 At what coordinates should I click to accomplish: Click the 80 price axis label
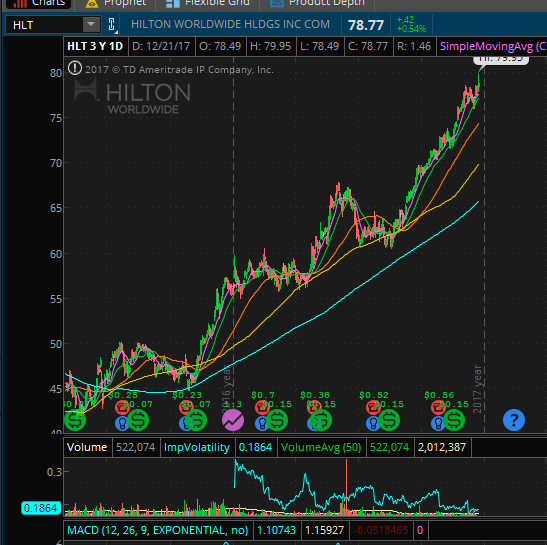(x=56, y=73)
